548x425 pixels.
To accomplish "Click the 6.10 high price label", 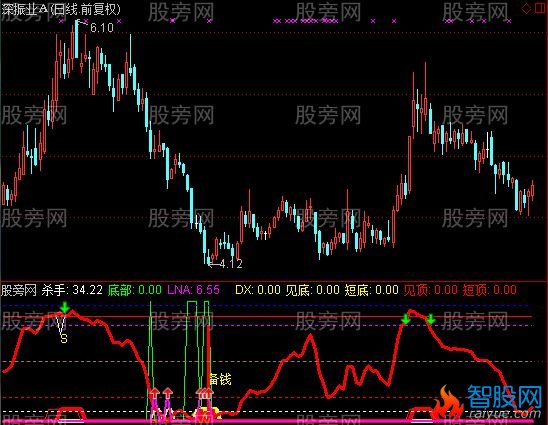I will pyautogui.click(x=102, y=28).
